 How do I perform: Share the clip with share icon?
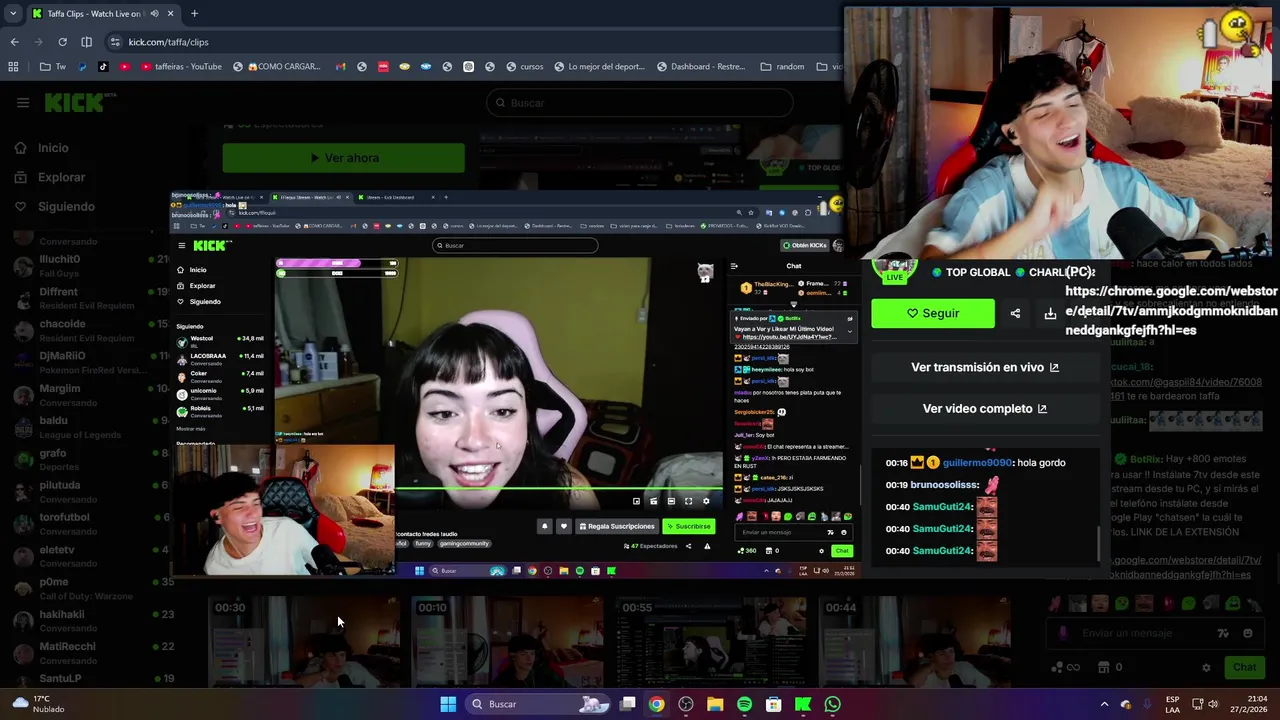click(x=1015, y=313)
